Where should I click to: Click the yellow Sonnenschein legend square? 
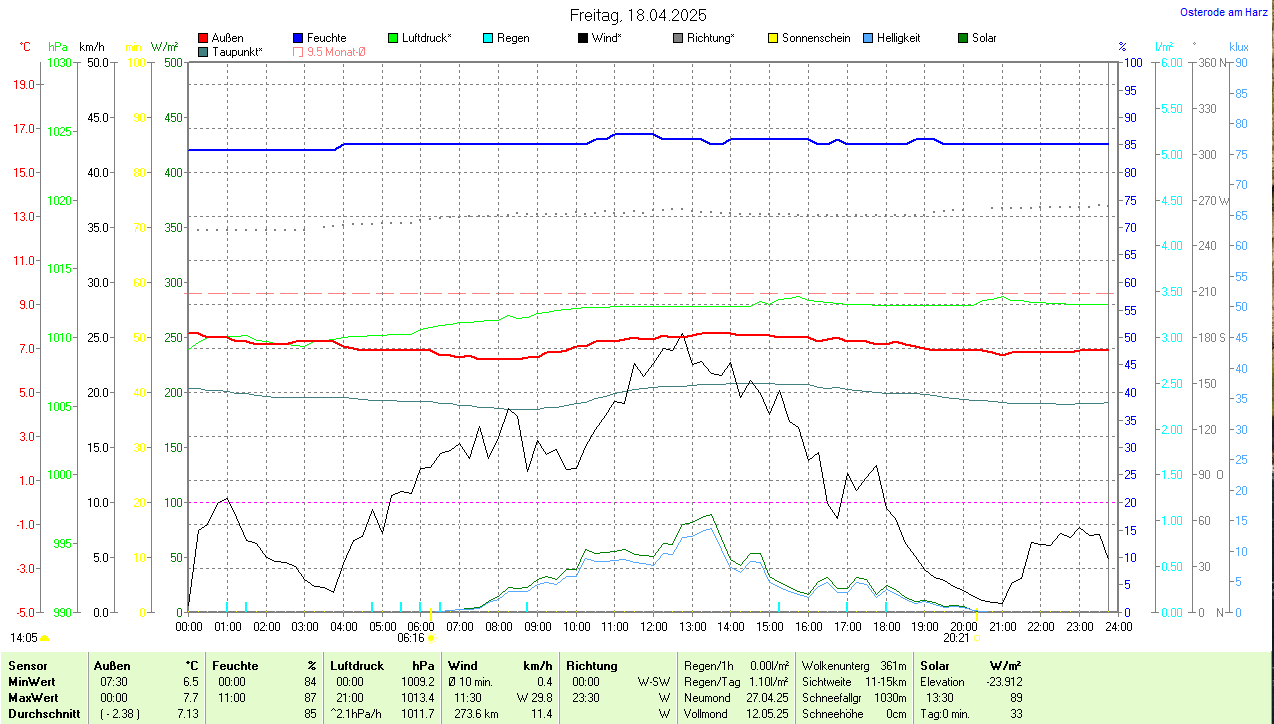click(x=773, y=38)
